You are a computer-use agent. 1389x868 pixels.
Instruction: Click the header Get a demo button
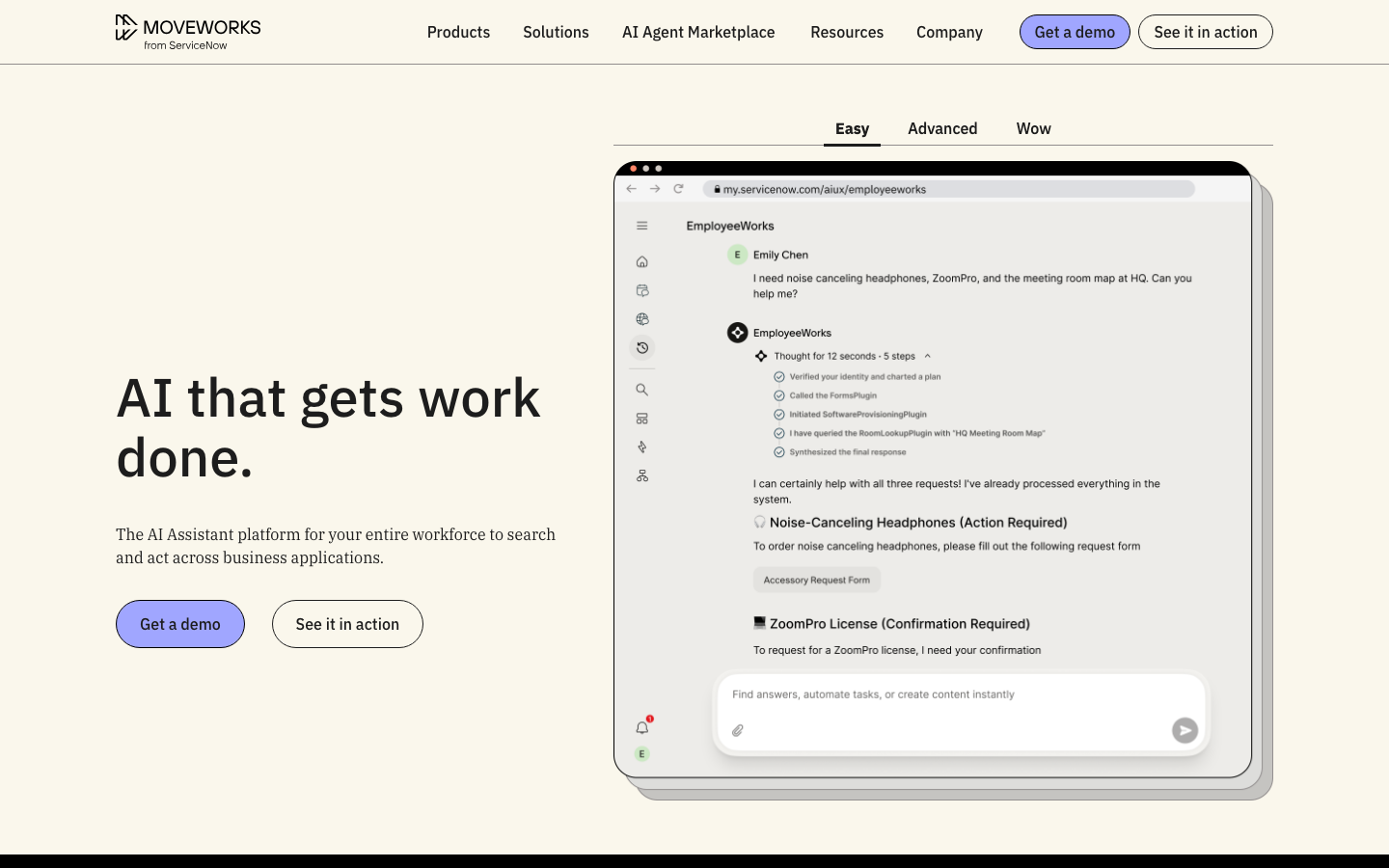pyautogui.click(x=1075, y=32)
